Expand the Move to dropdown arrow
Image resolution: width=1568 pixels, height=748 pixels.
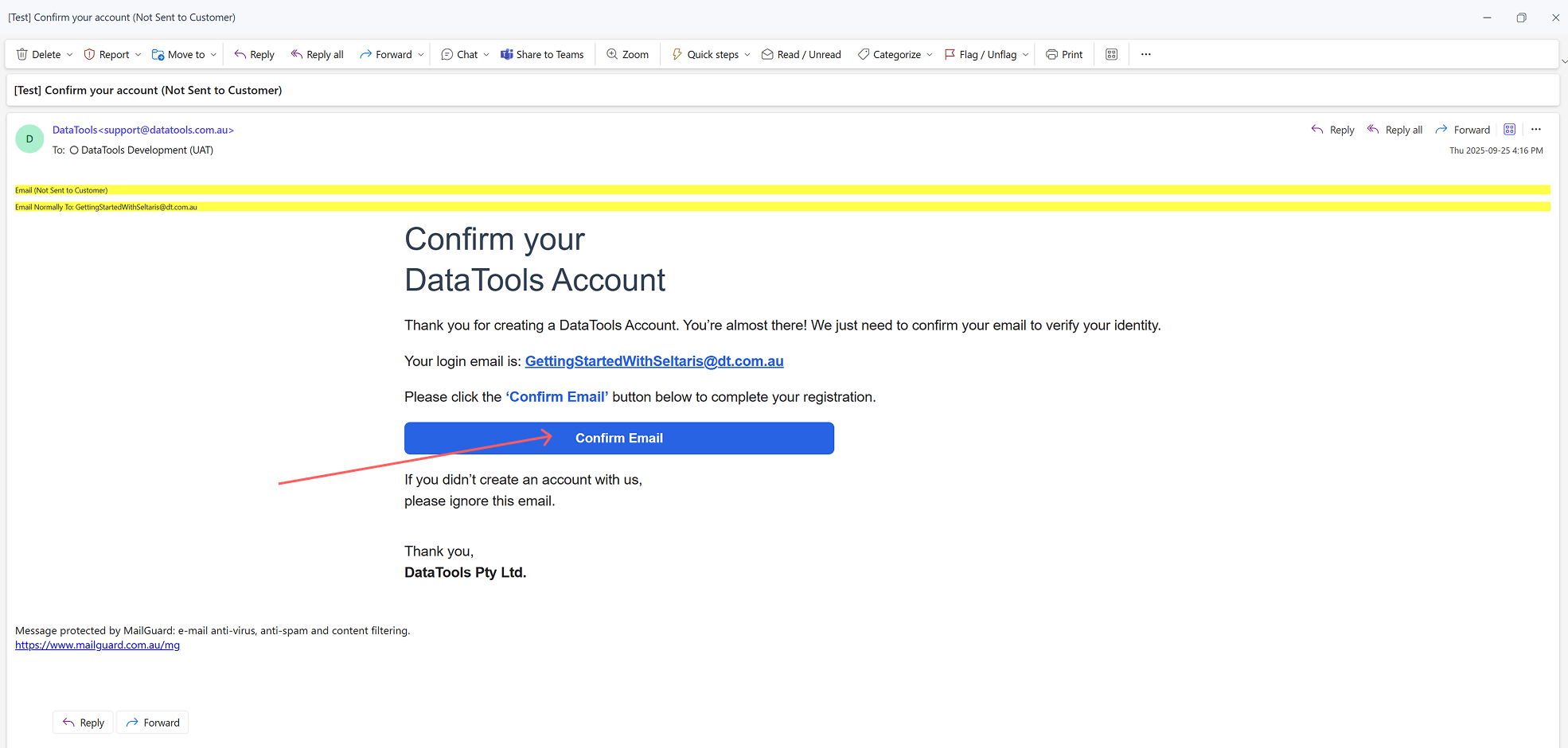tap(213, 54)
